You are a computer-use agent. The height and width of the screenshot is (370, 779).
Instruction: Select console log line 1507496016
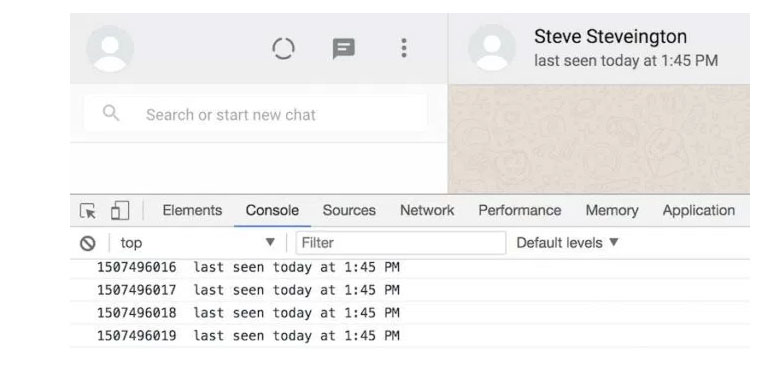pos(410,267)
